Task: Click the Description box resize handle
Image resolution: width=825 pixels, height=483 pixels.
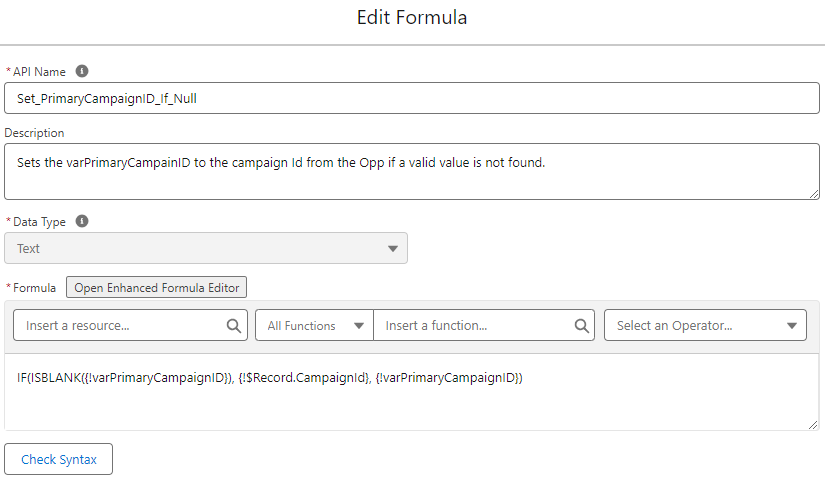Action: tap(813, 194)
